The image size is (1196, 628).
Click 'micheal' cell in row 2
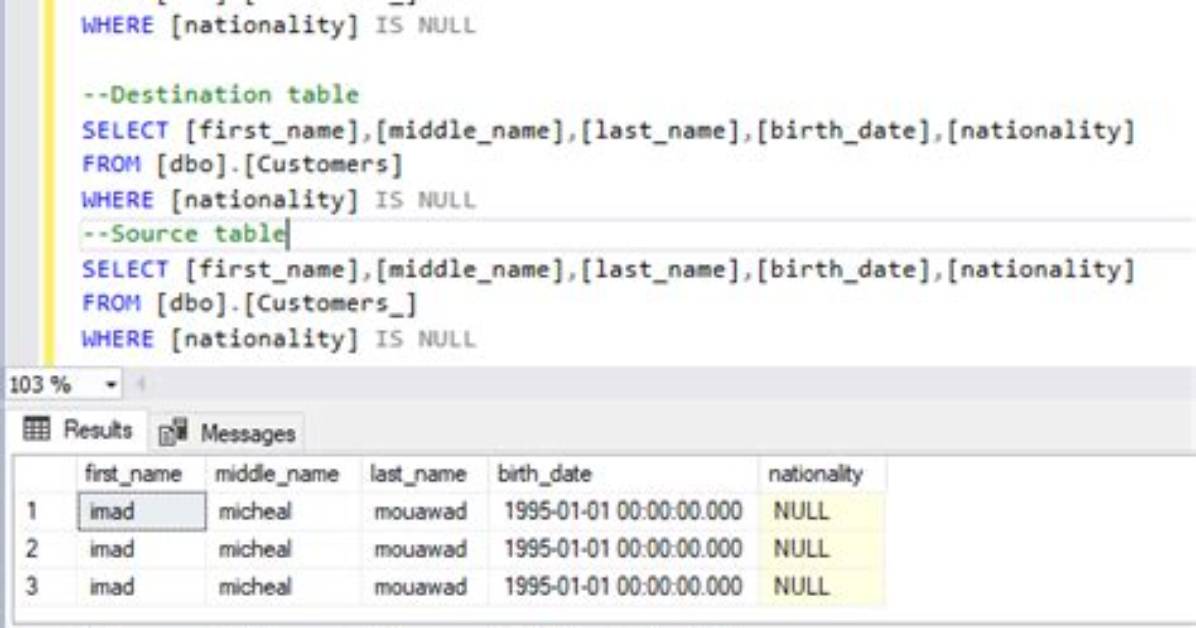tap(284, 549)
